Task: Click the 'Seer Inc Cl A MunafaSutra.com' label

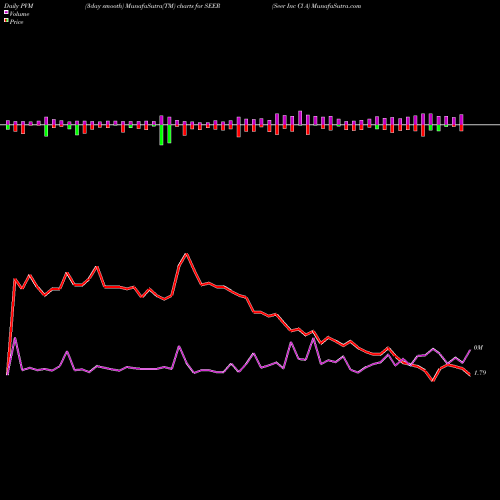Action: 316,6
